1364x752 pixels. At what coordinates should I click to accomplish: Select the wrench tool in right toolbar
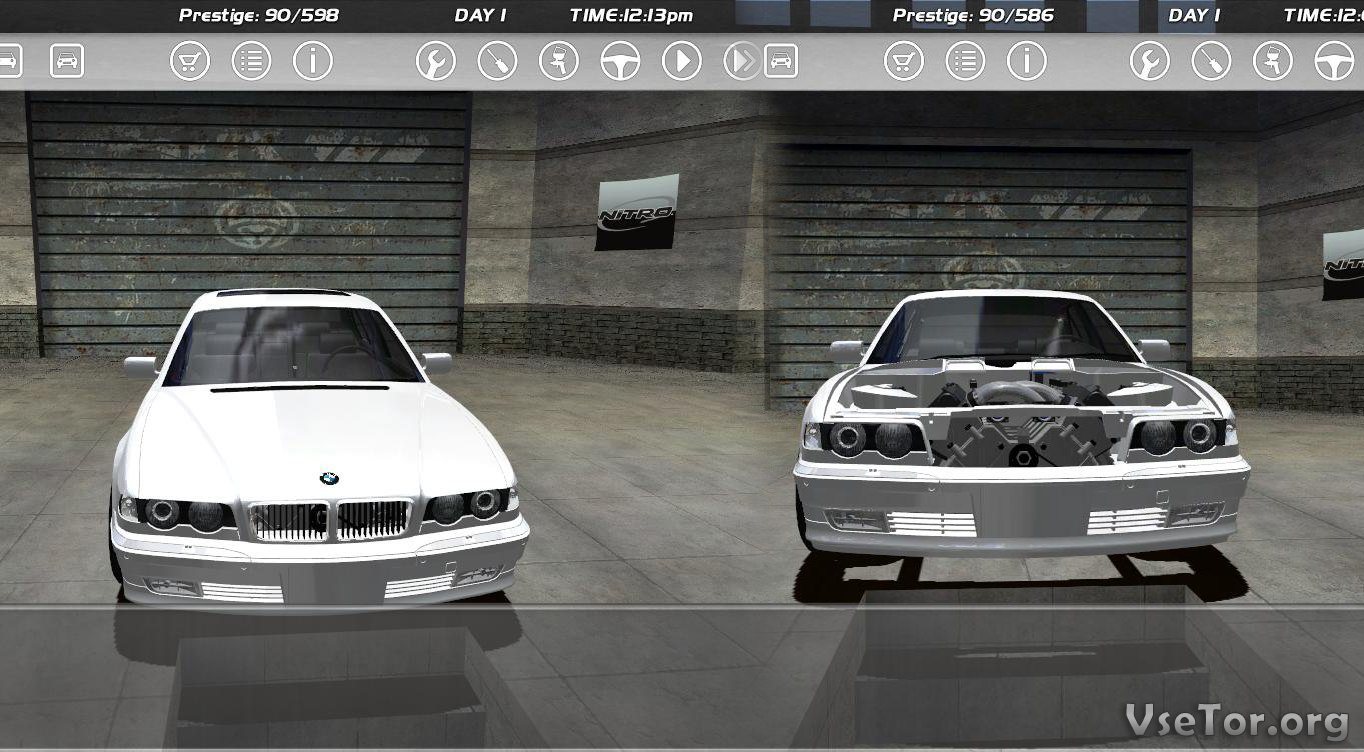1149,62
